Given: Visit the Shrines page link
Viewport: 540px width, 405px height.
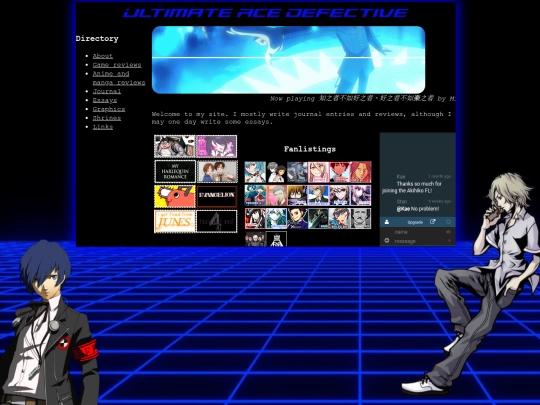Looking at the screenshot, I should point(107,118).
